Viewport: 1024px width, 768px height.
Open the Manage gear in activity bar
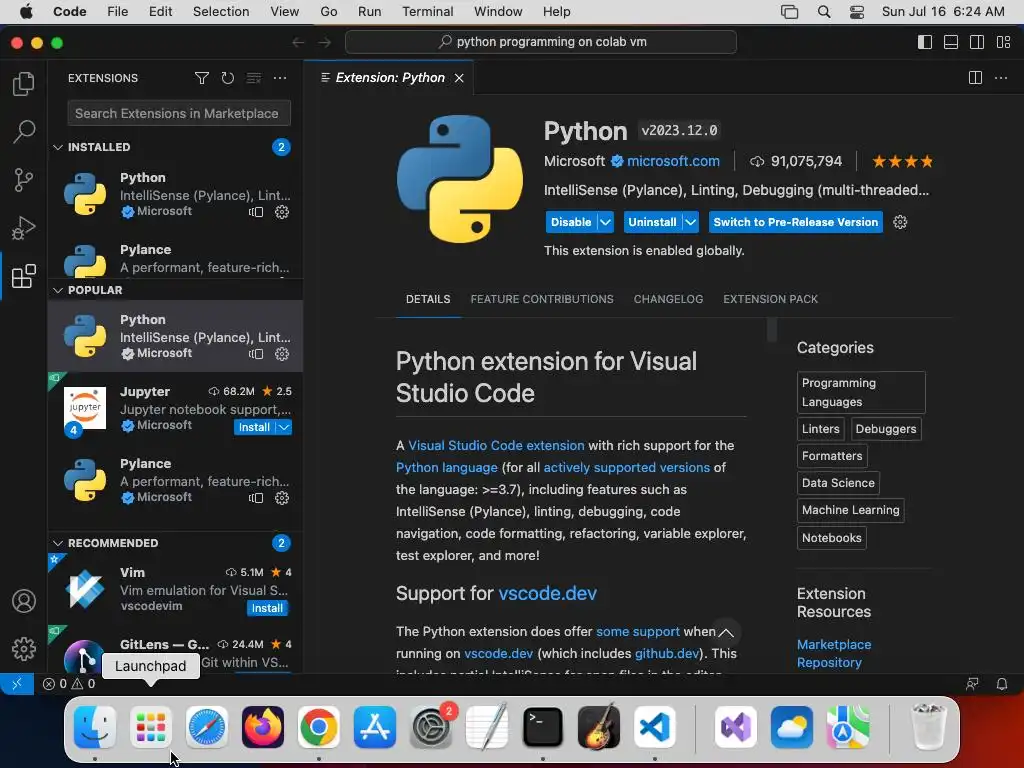[x=24, y=648]
